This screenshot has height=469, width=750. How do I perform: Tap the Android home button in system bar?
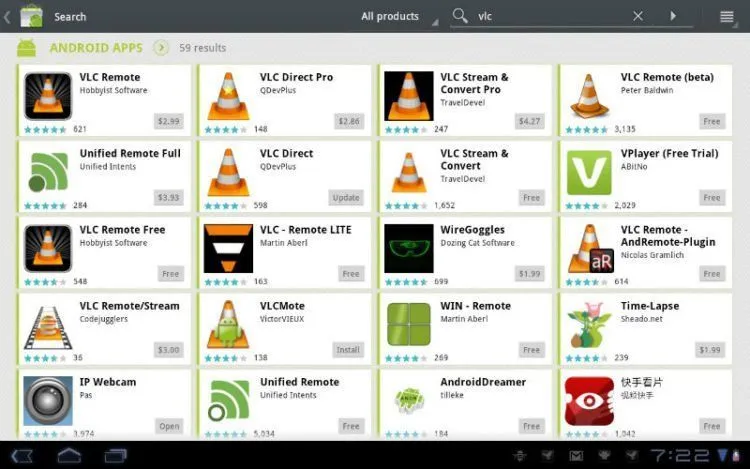tap(69, 456)
